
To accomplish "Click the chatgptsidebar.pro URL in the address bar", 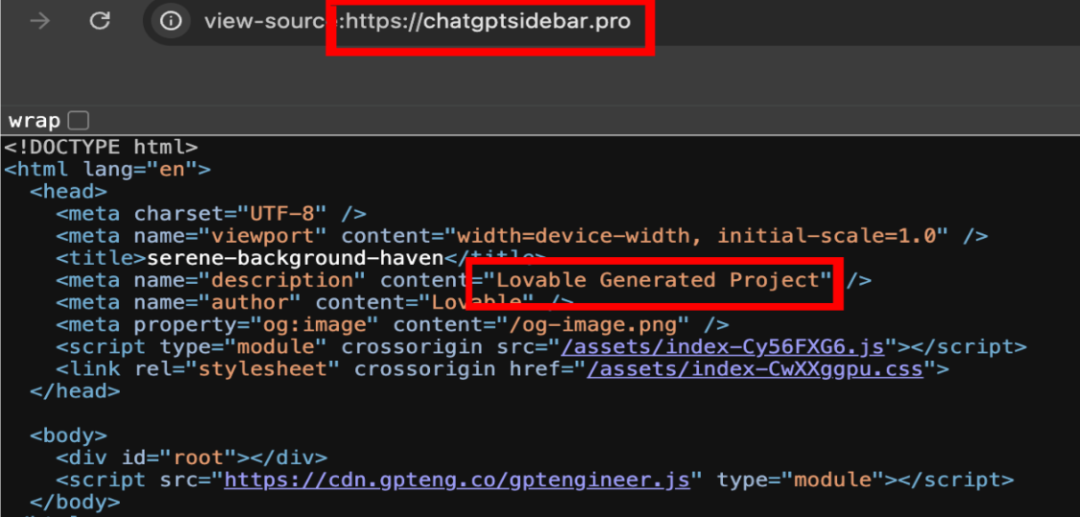I will 488,21.
